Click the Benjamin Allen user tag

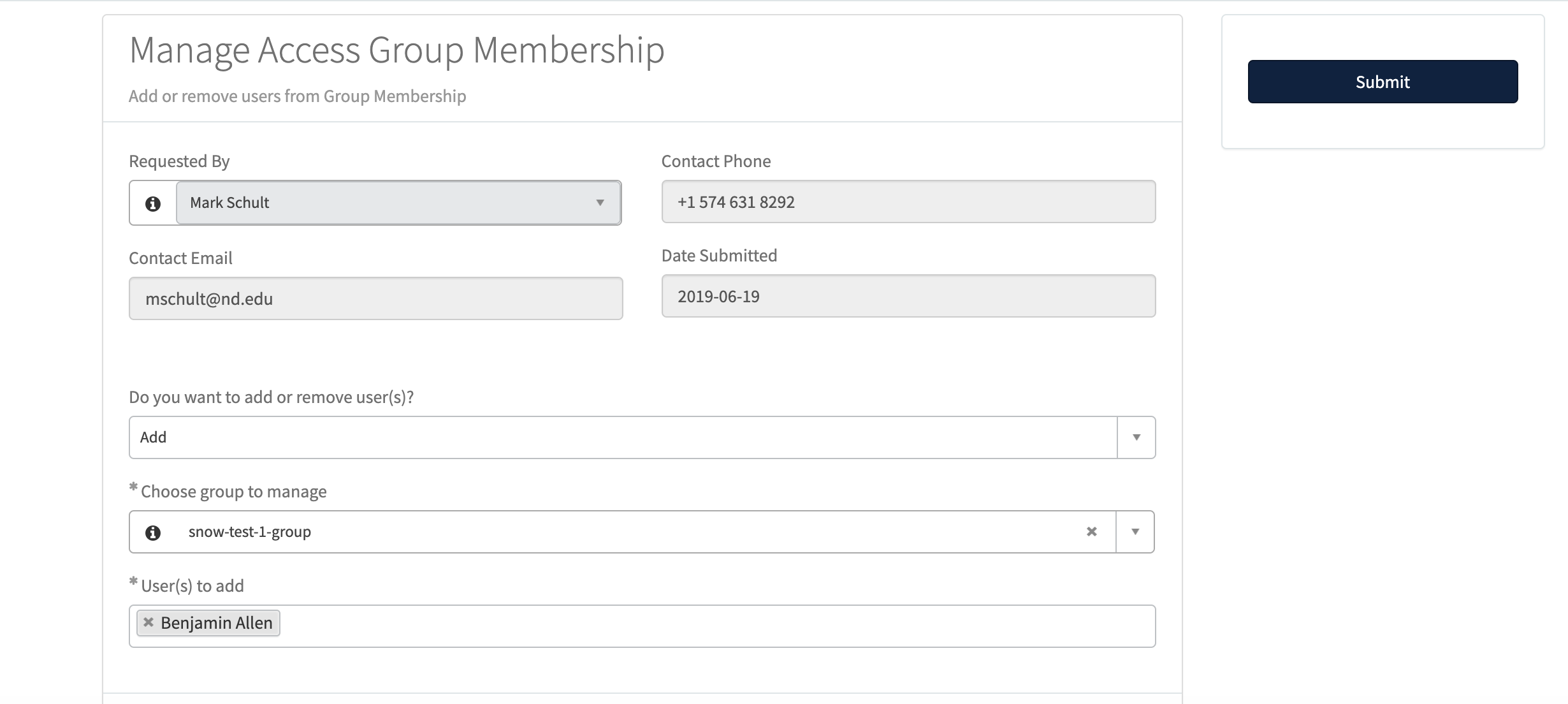pyautogui.click(x=217, y=622)
